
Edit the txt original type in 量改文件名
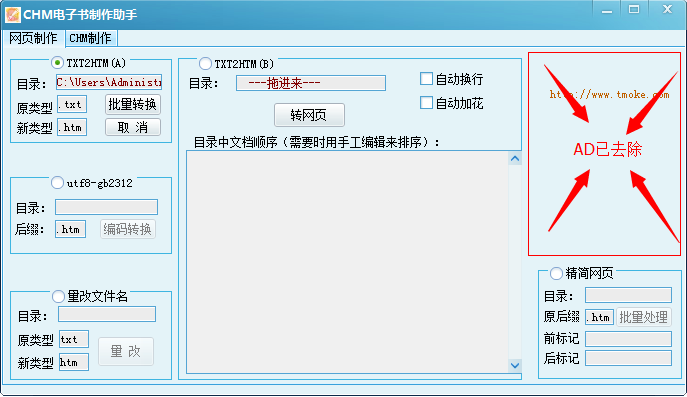pos(74,339)
